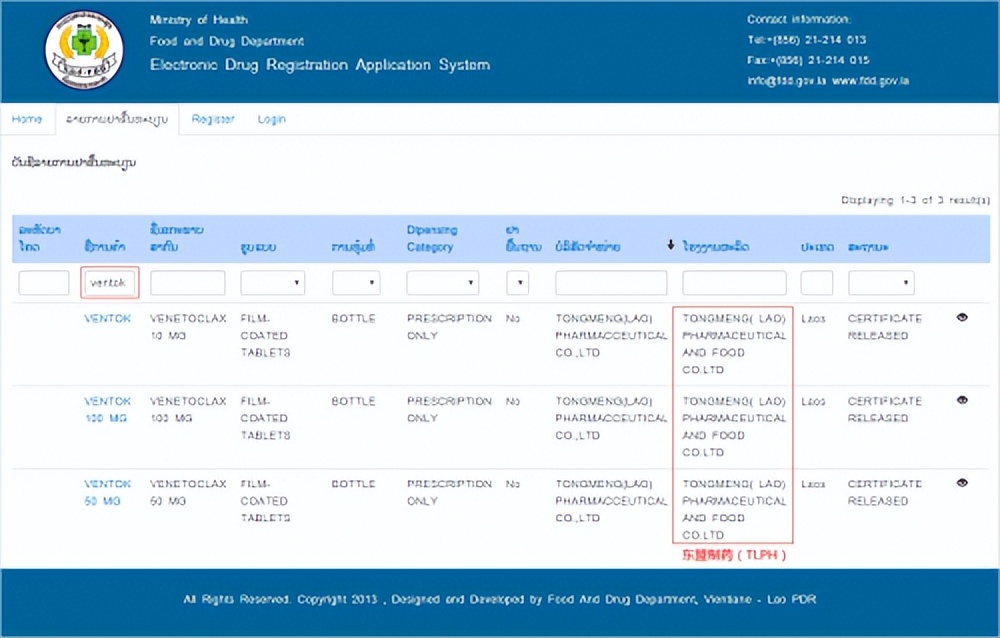Click the generic name filter input
1000x638 pixels.
coord(187,283)
